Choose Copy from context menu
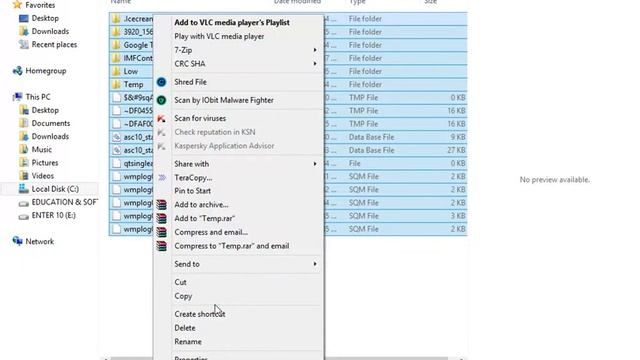640x360 pixels. 183,296
